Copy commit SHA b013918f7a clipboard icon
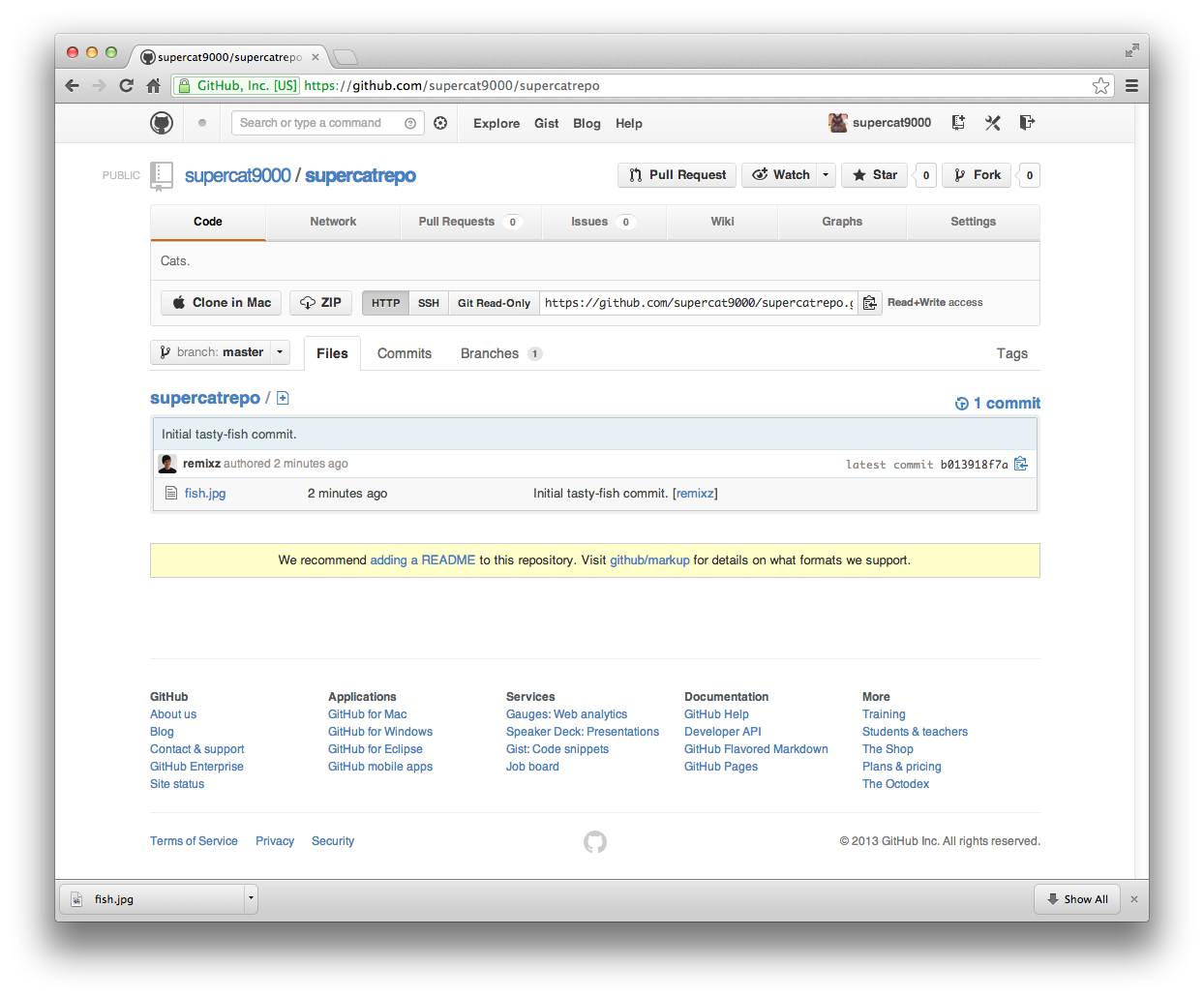1204x998 pixels. pyautogui.click(x=1020, y=464)
